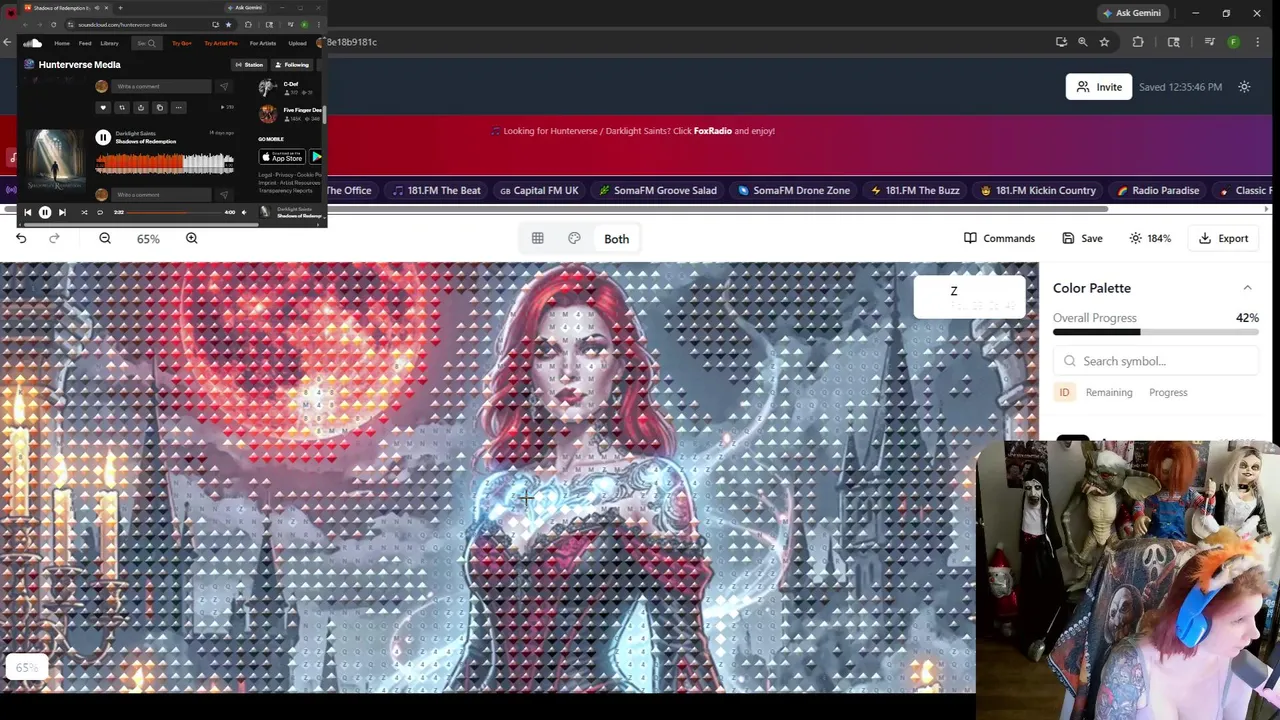Screen dimensions: 1280x720
Task: Open the media control icon in browser toolbar
Action: (x=1209, y=42)
